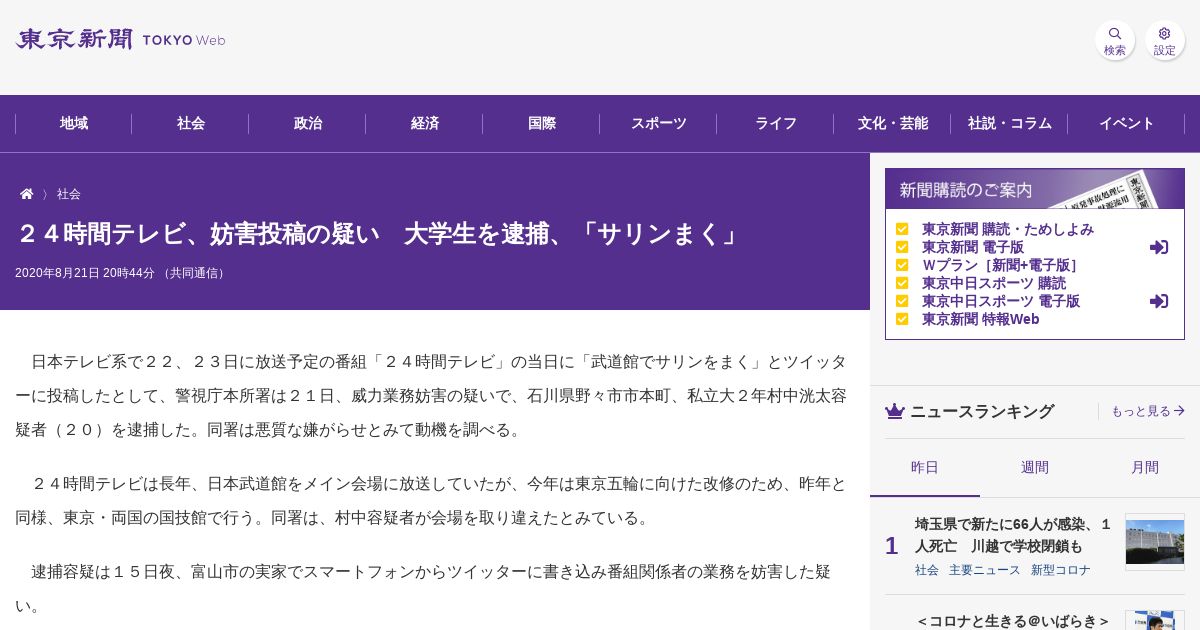Click the check mark beside 東京新聞 特報Web
The width and height of the screenshot is (1200, 630).
(x=902, y=319)
